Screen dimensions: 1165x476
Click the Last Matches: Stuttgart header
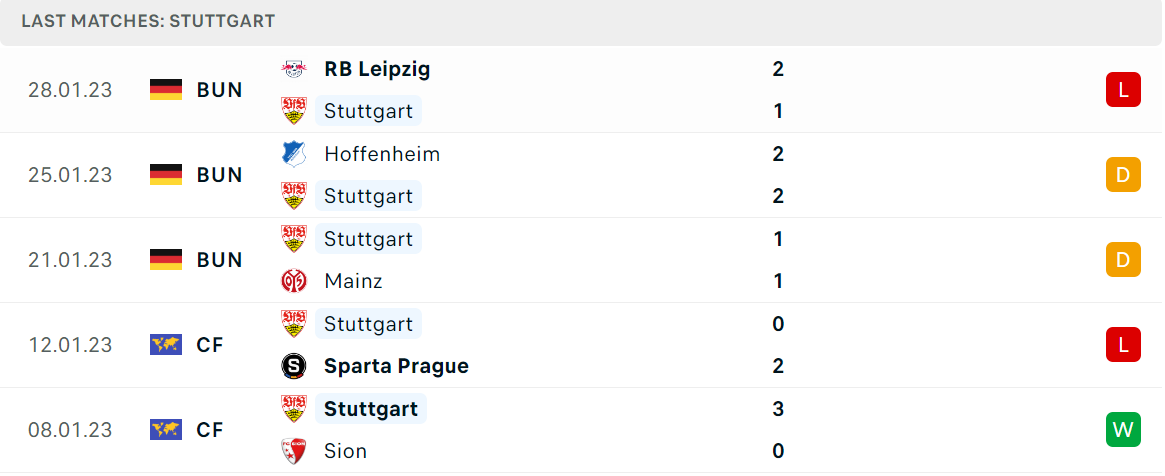click(148, 22)
